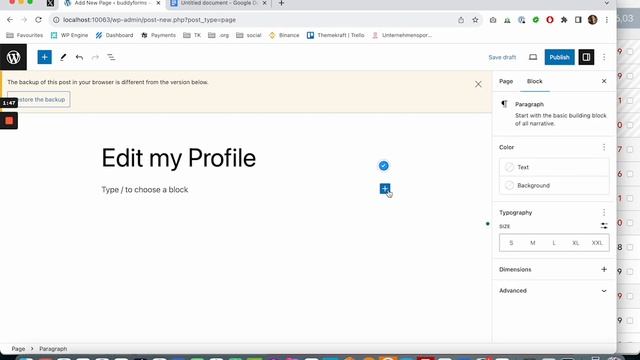The height and width of the screenshot is (360, 640).
Task: Select Paragraph in the breadcrumb
Action: point(53,349)
